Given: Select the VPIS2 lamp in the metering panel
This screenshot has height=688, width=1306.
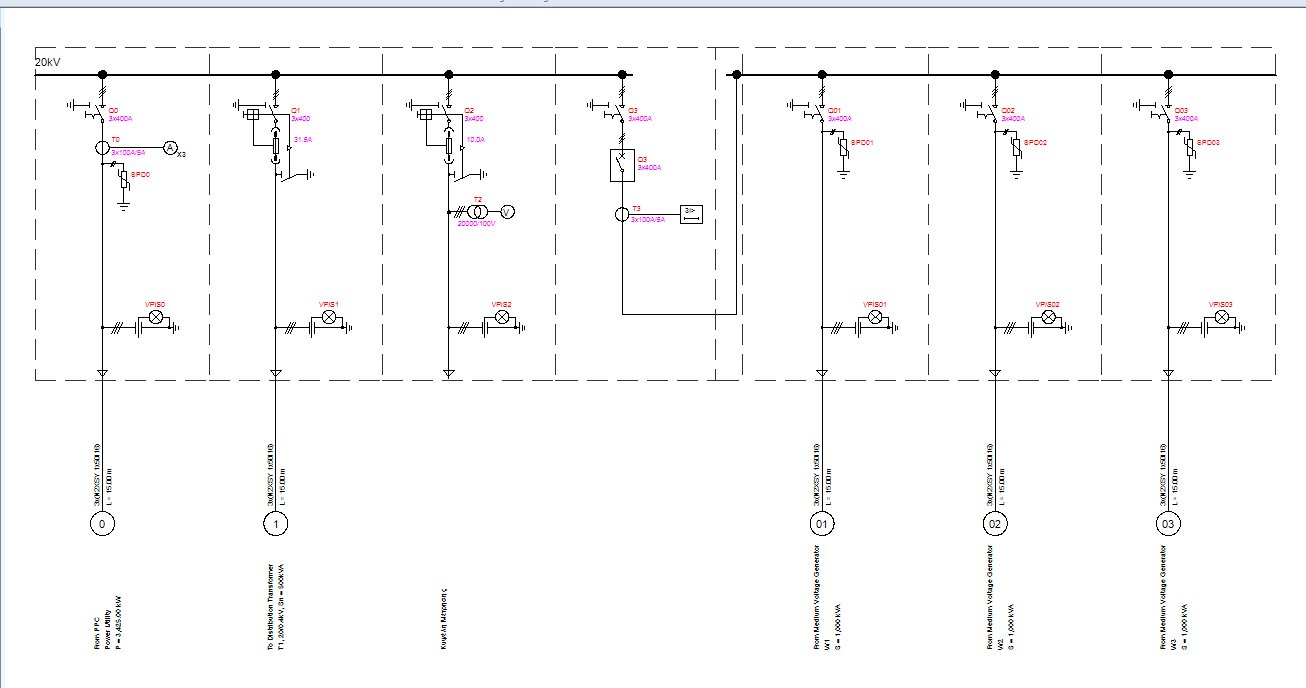Looking at the screenshot, I should [500, 316].
